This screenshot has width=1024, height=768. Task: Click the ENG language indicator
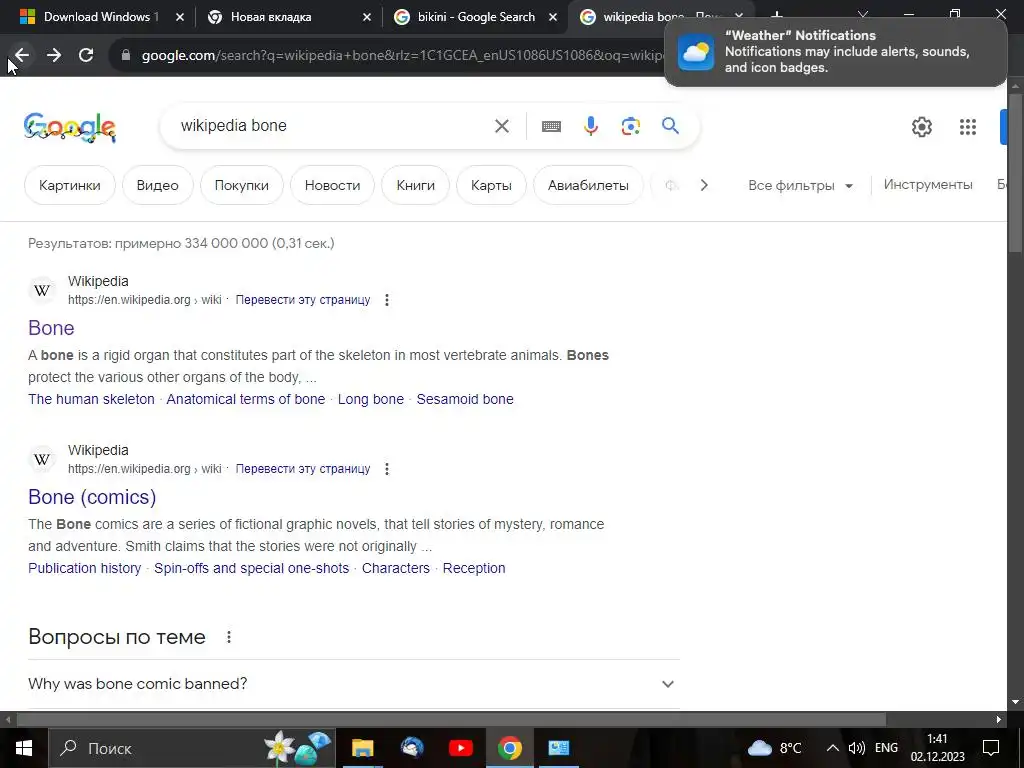[886, 748]
